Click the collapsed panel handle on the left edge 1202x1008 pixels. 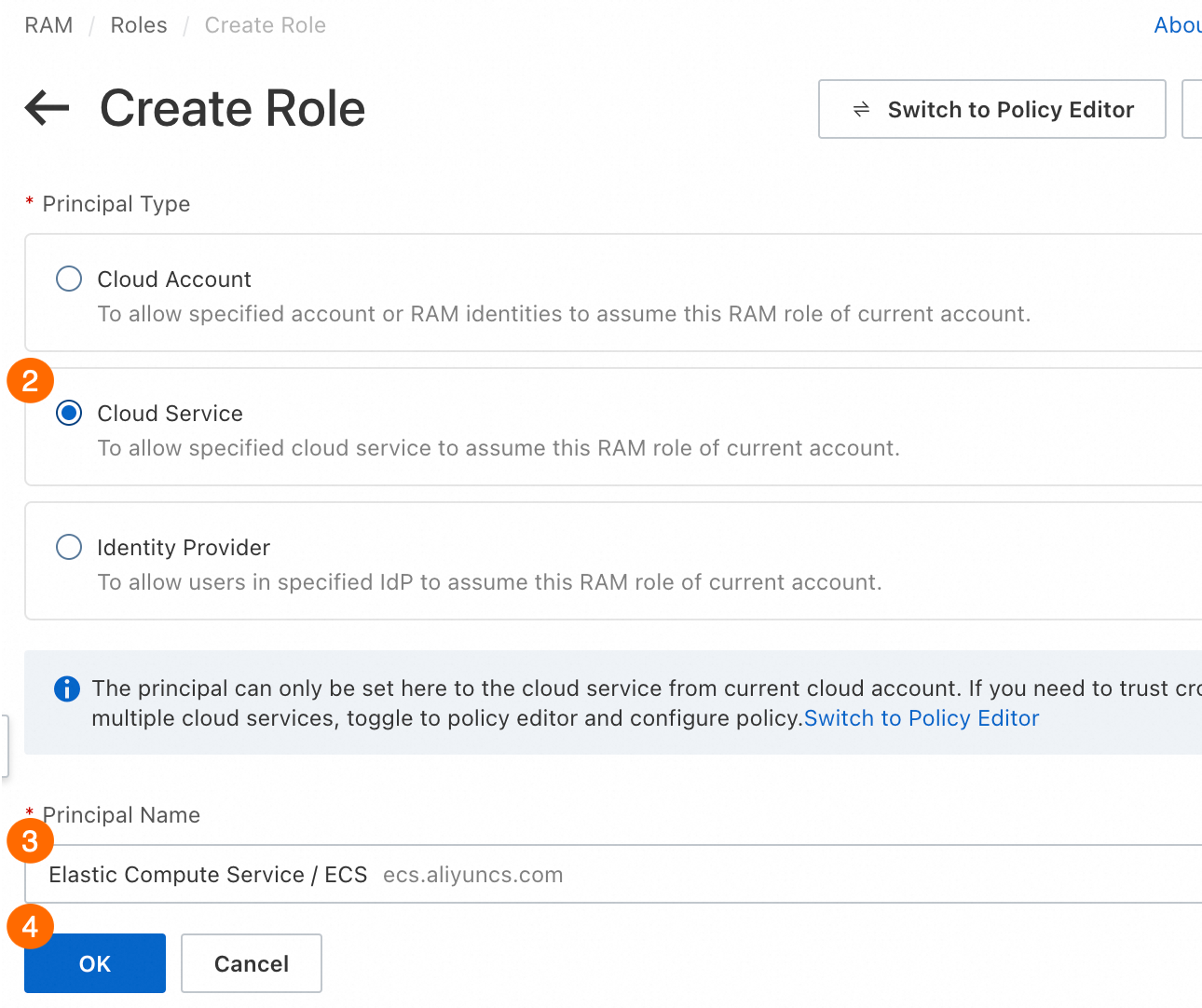coord(5,745)
